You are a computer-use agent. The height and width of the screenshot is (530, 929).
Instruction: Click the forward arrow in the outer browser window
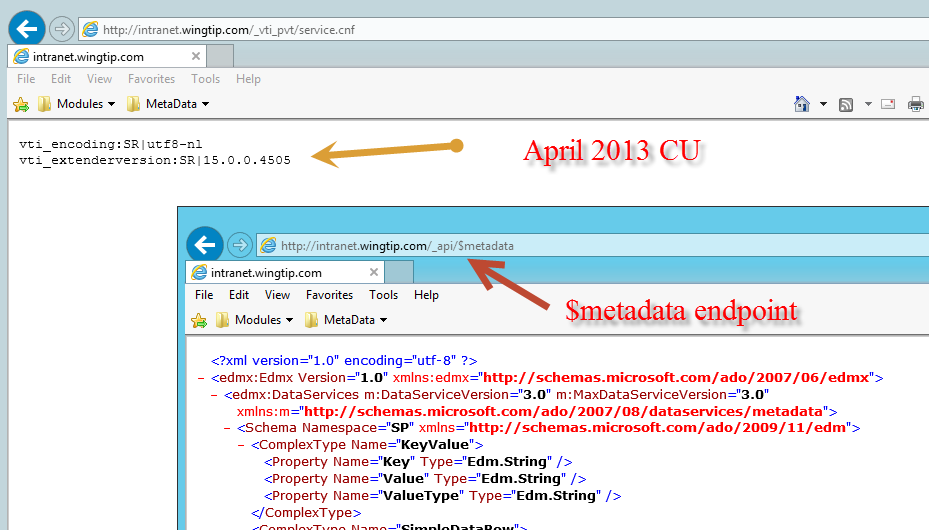coord(62,29)
